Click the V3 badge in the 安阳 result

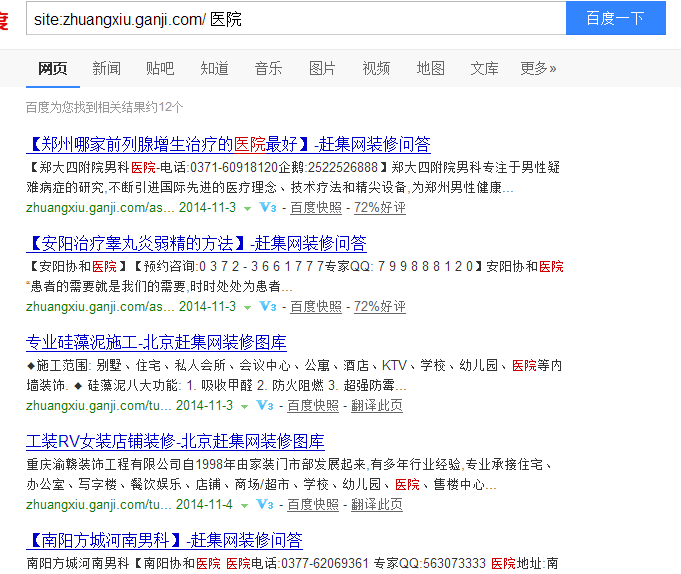[268, 307]
